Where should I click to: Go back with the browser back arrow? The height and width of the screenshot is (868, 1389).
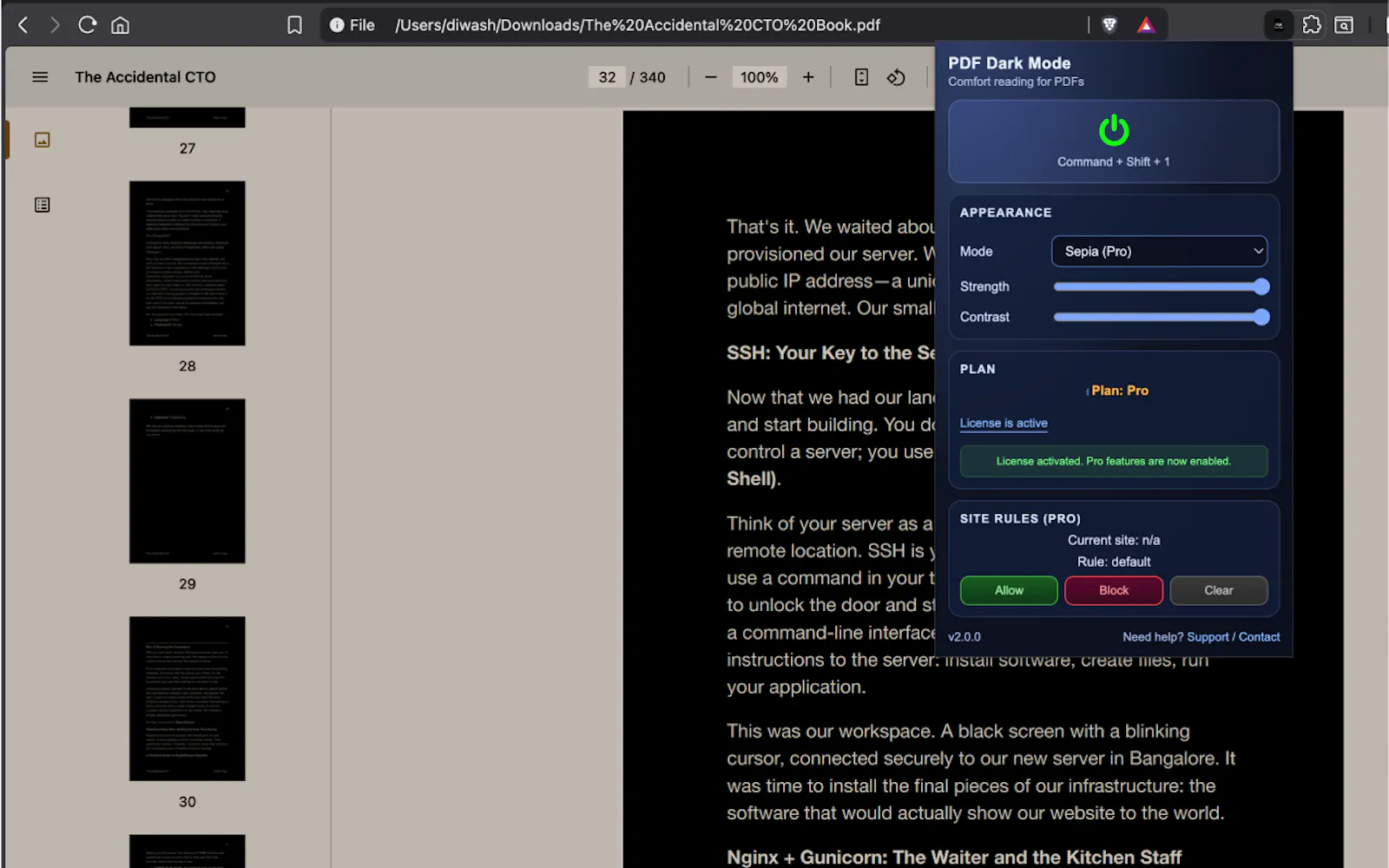(x=23, y=25)
